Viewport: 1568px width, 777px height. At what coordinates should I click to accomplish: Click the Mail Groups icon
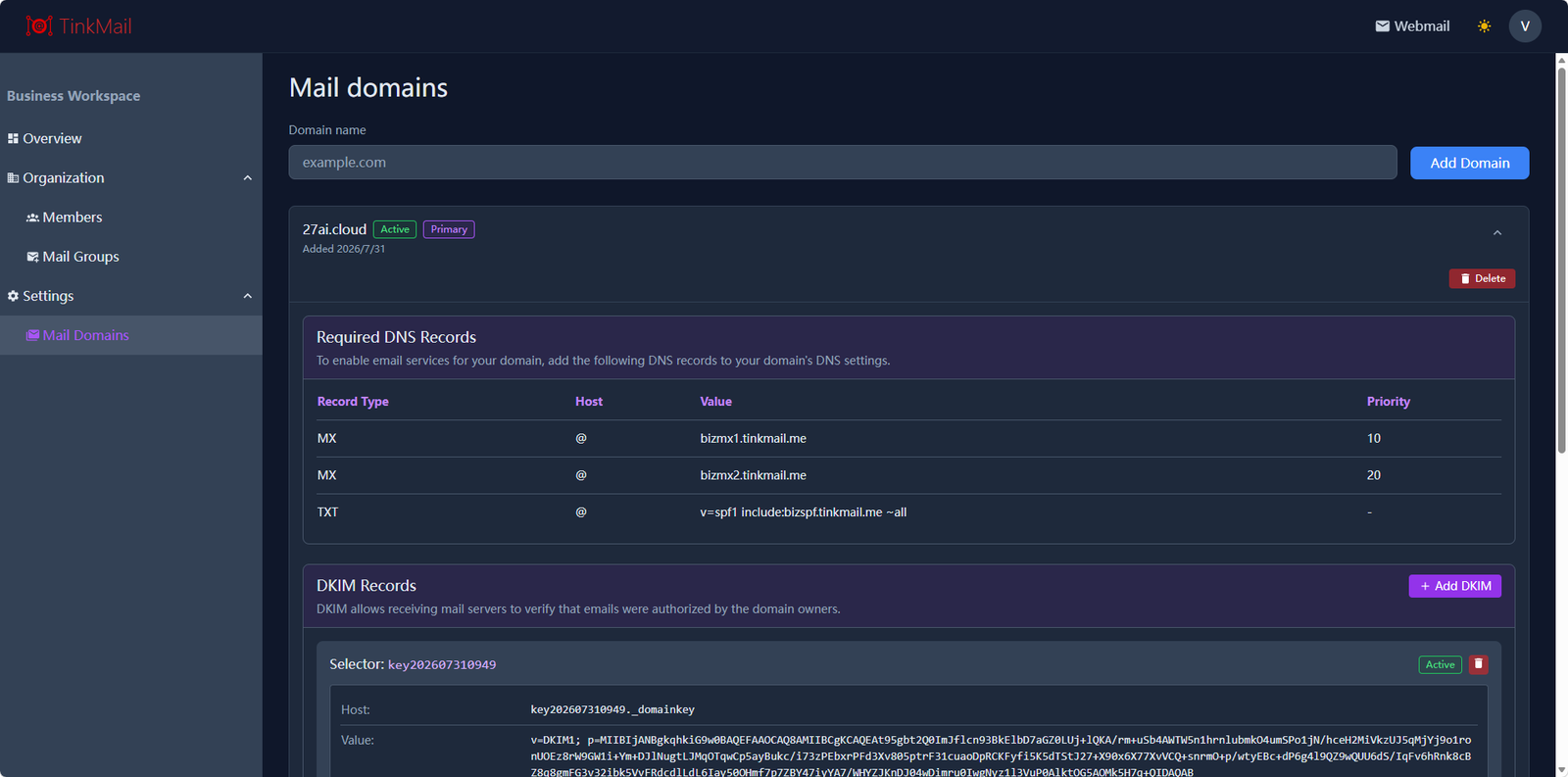[x=32, y=257]
